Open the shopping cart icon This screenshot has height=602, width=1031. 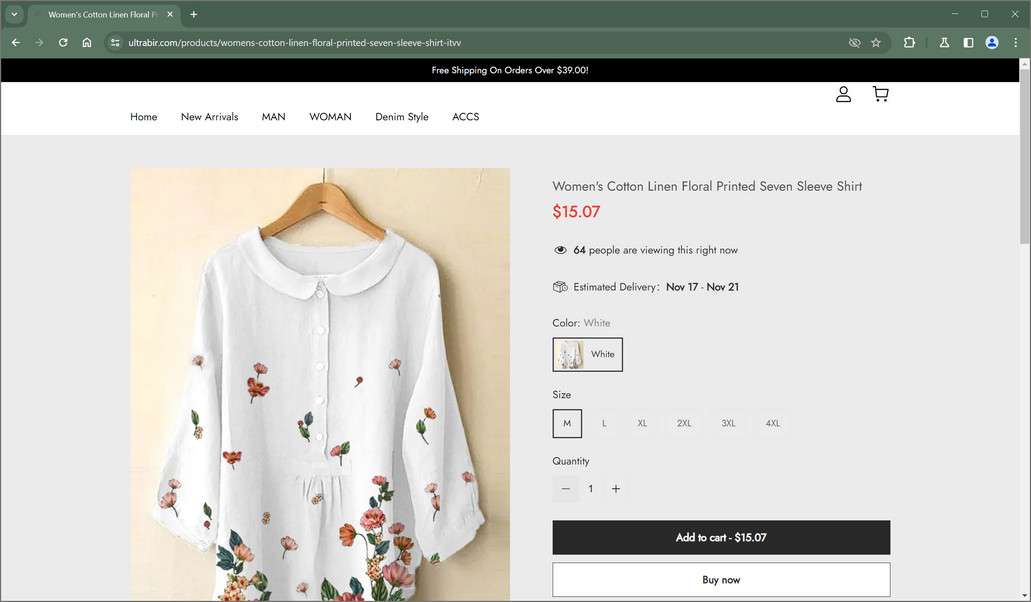[880, 94]
